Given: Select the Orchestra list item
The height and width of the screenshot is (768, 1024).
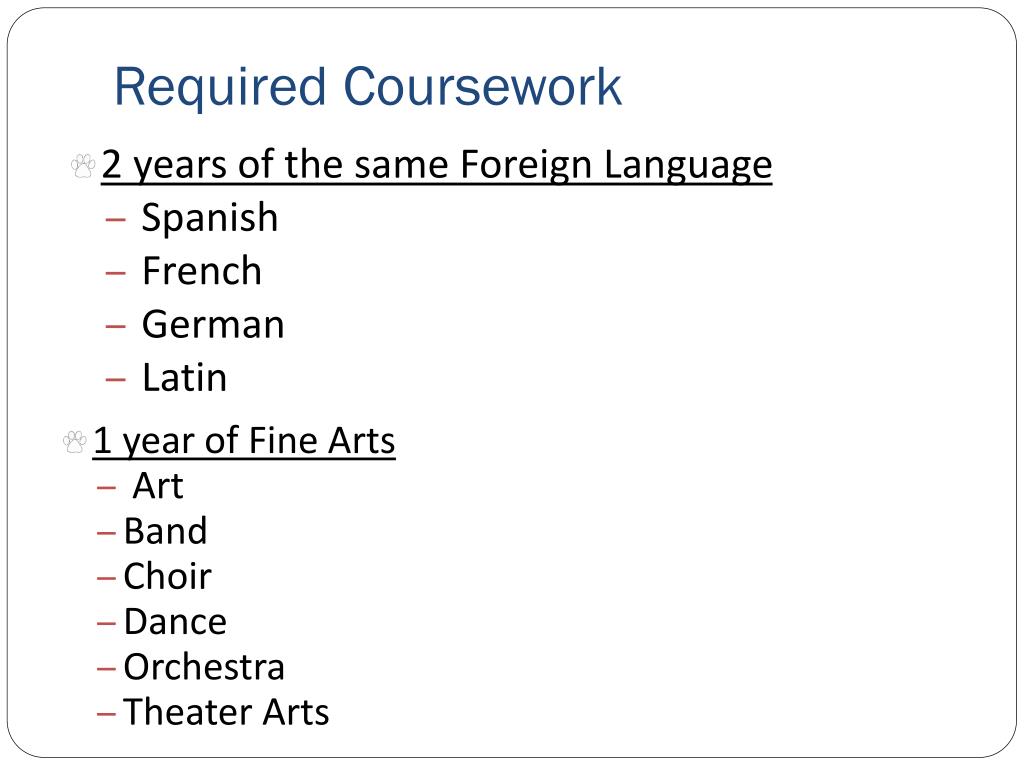Looking at the screenshot, I should [x=204, y=667].
